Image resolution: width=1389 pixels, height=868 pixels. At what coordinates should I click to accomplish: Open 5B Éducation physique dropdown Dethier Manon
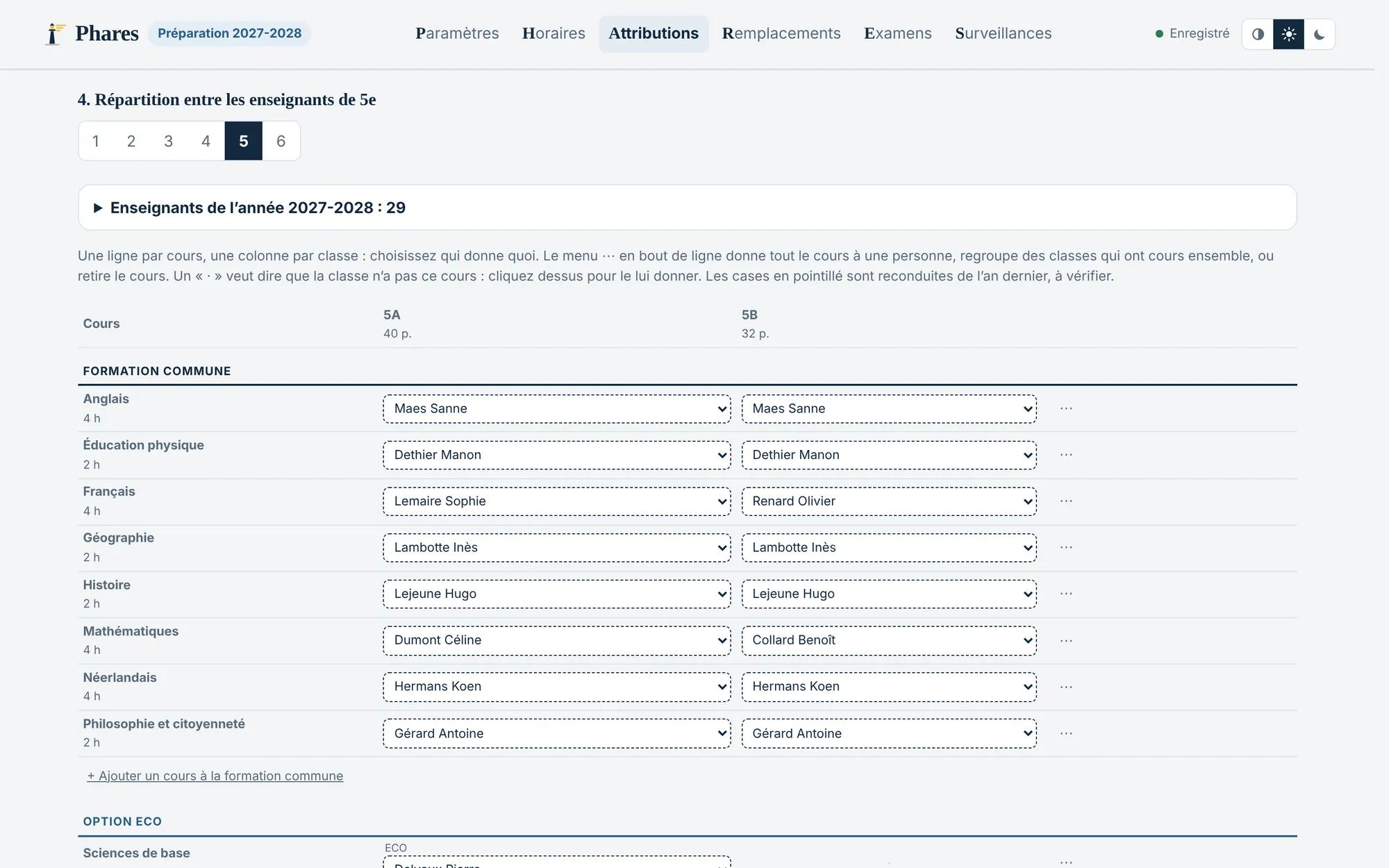pos(889,455)
